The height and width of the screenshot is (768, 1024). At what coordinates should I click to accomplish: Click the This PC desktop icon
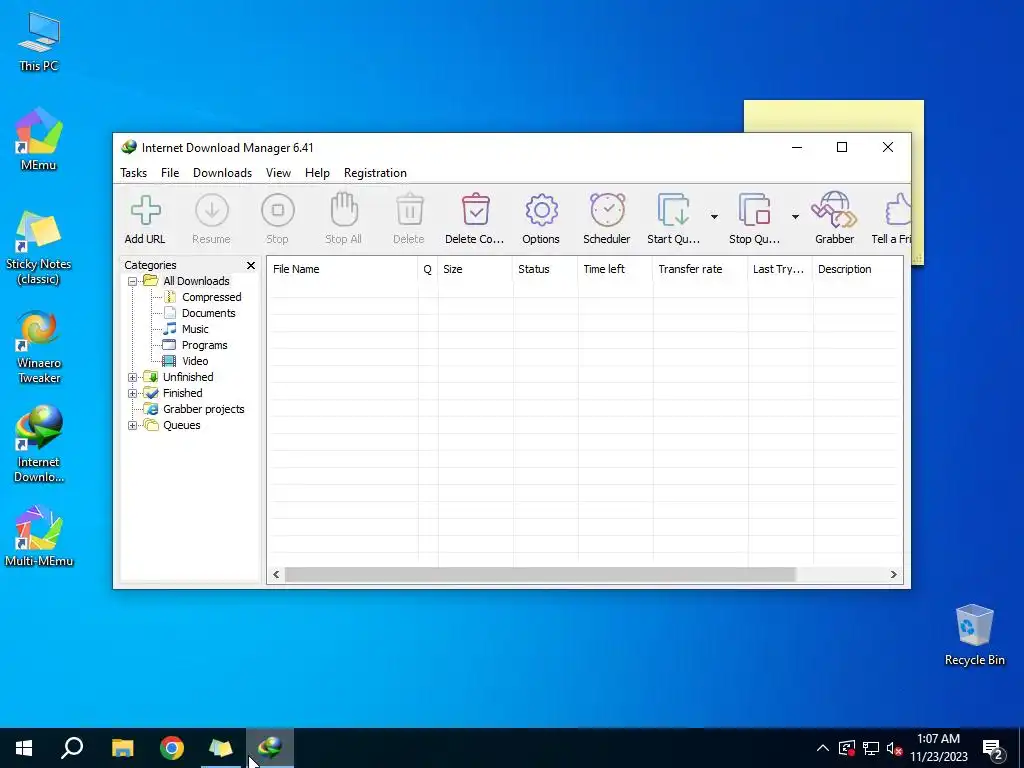pyautogui.click(x=39, y=41)
